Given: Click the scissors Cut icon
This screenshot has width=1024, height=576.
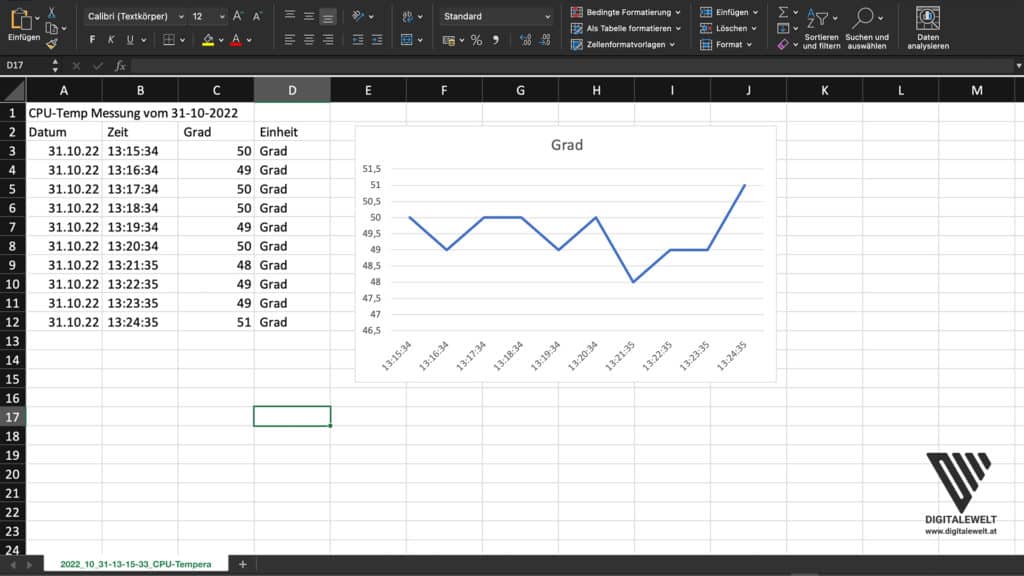Looking at the screenshot, I should (x=51, y=12).
